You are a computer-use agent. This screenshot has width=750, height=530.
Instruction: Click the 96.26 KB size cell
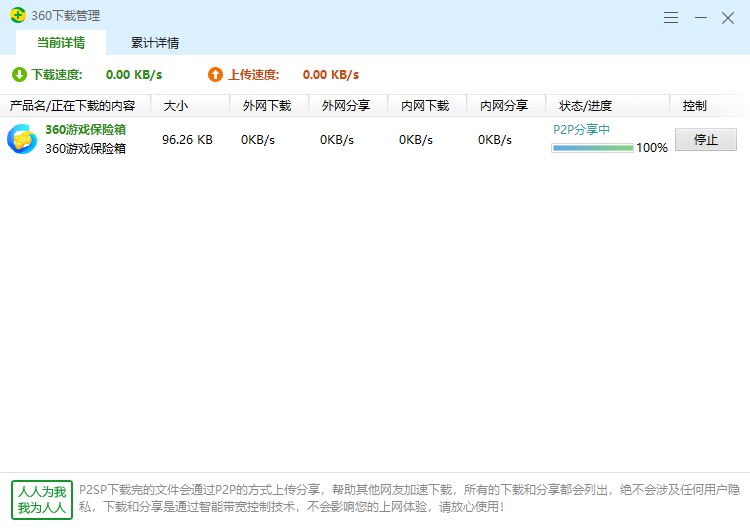pos(188,140)
